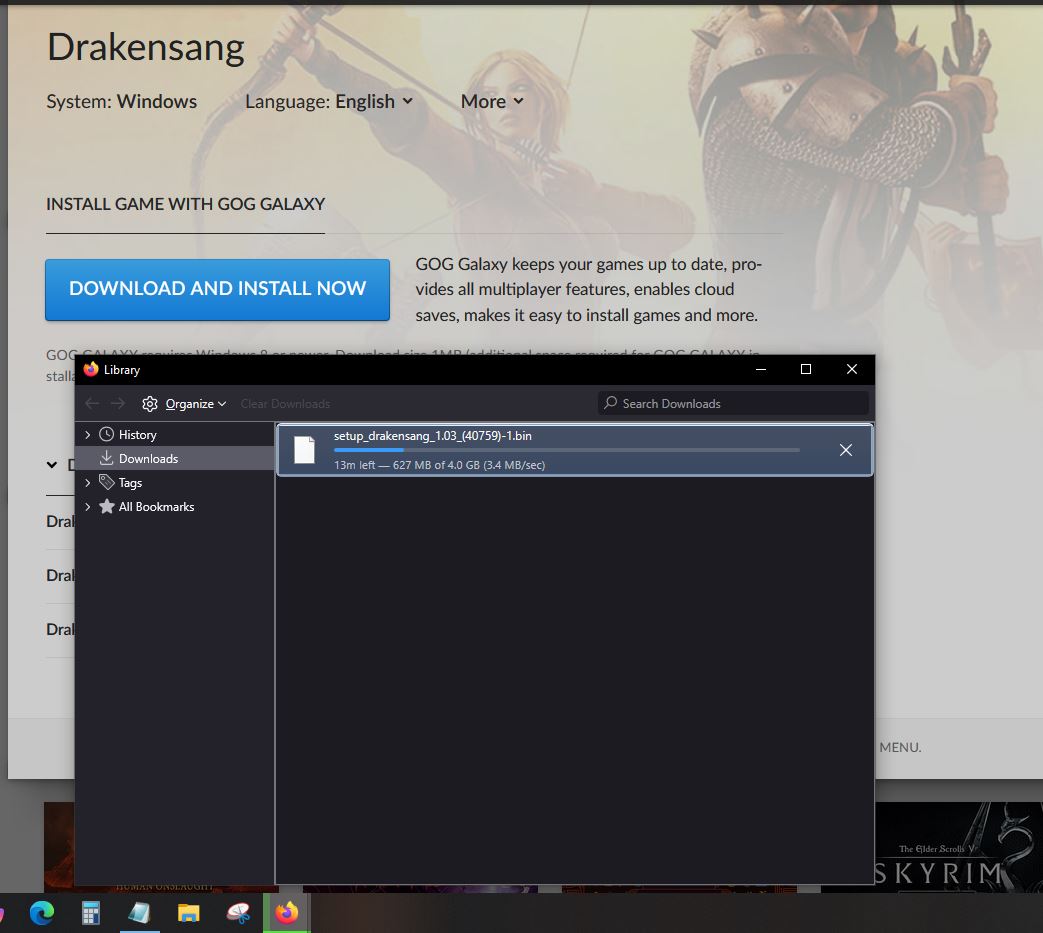Click the Downloads arrow icon

106,458
